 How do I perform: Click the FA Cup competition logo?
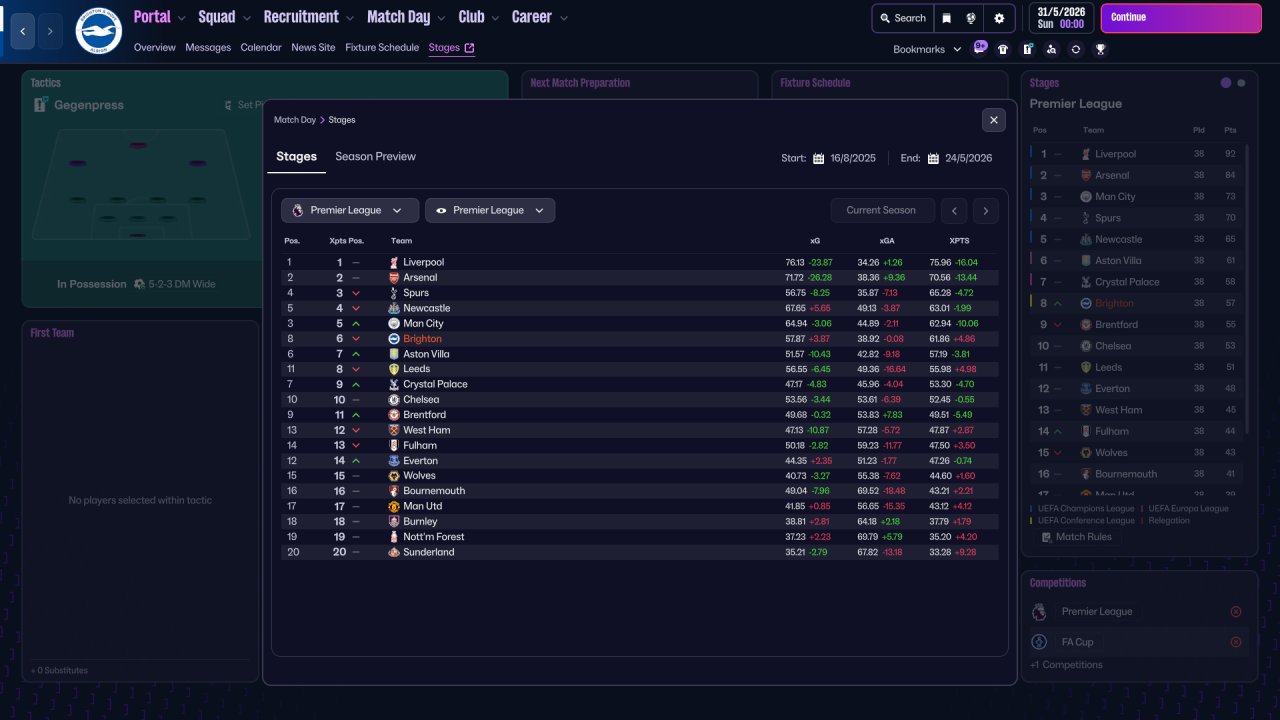(x=1039, y=642)
